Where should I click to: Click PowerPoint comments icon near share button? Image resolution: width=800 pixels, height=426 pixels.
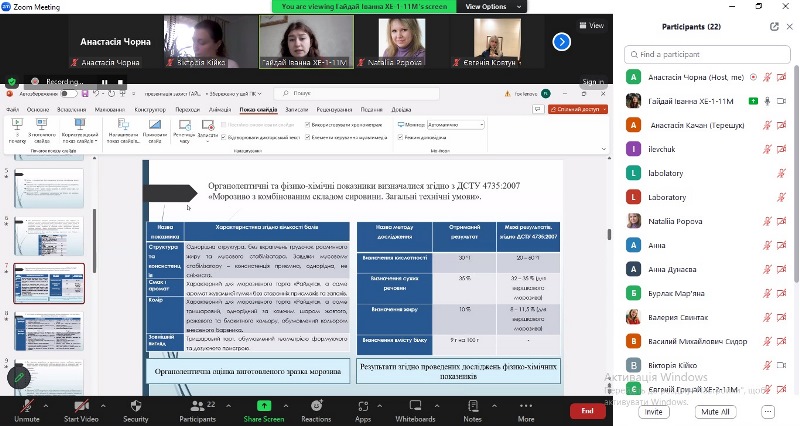[537, 109]
